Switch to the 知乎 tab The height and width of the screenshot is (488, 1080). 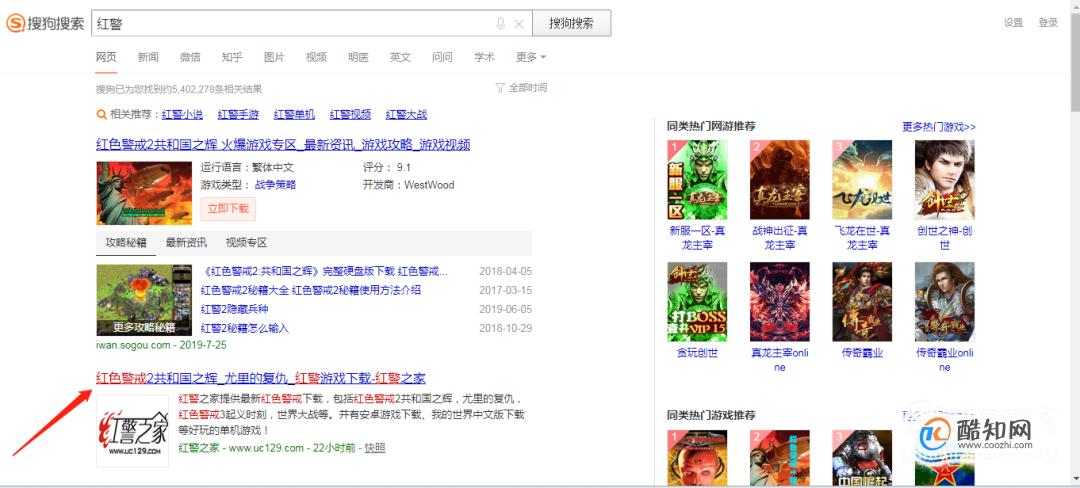click(x=232, y=57)
